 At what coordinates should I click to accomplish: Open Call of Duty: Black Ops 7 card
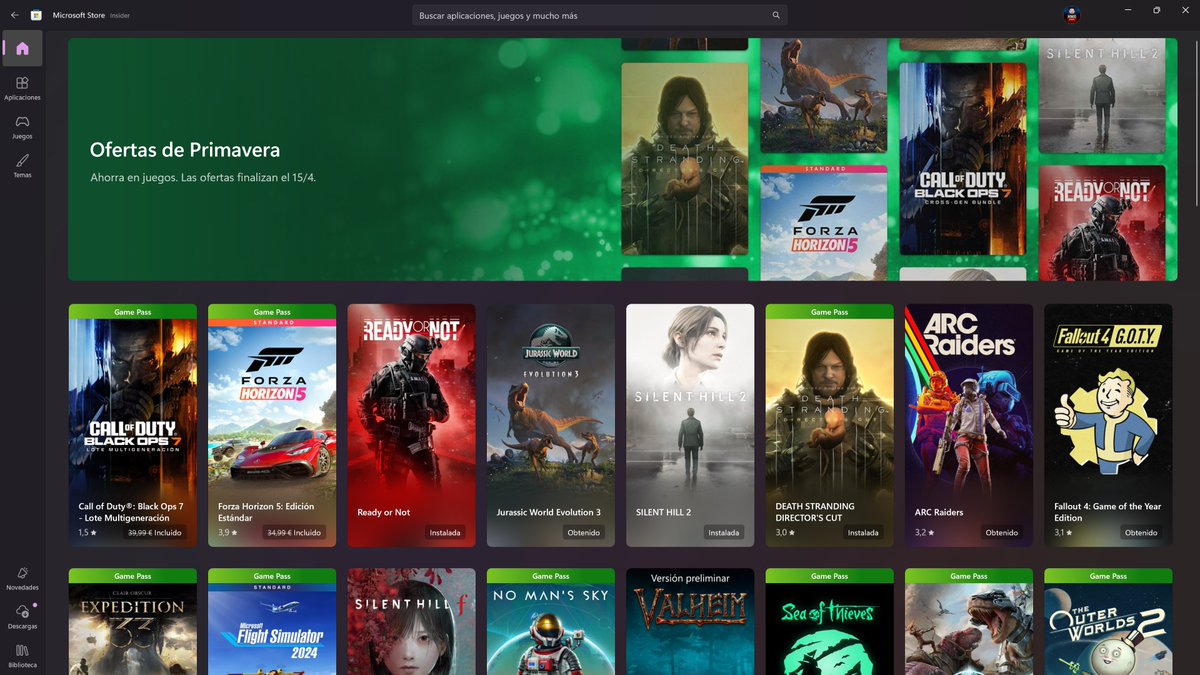pos(133,425)
